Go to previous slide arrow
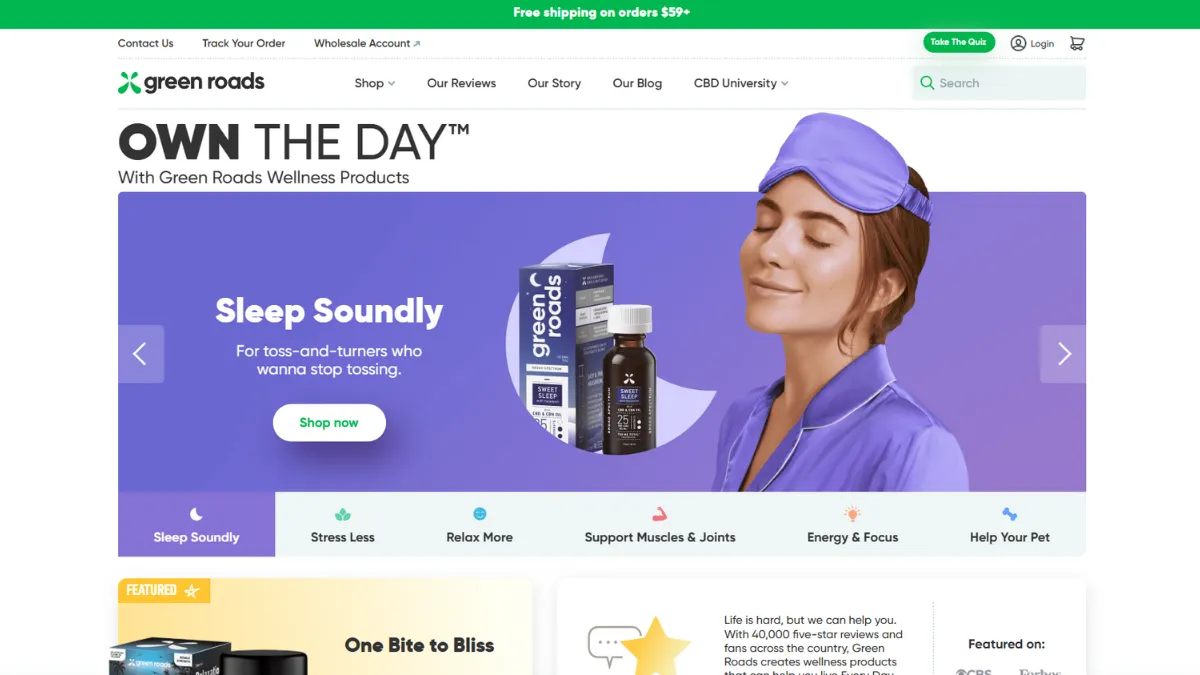The width and height of the screenshot is (1200, 675). point(141,354)
